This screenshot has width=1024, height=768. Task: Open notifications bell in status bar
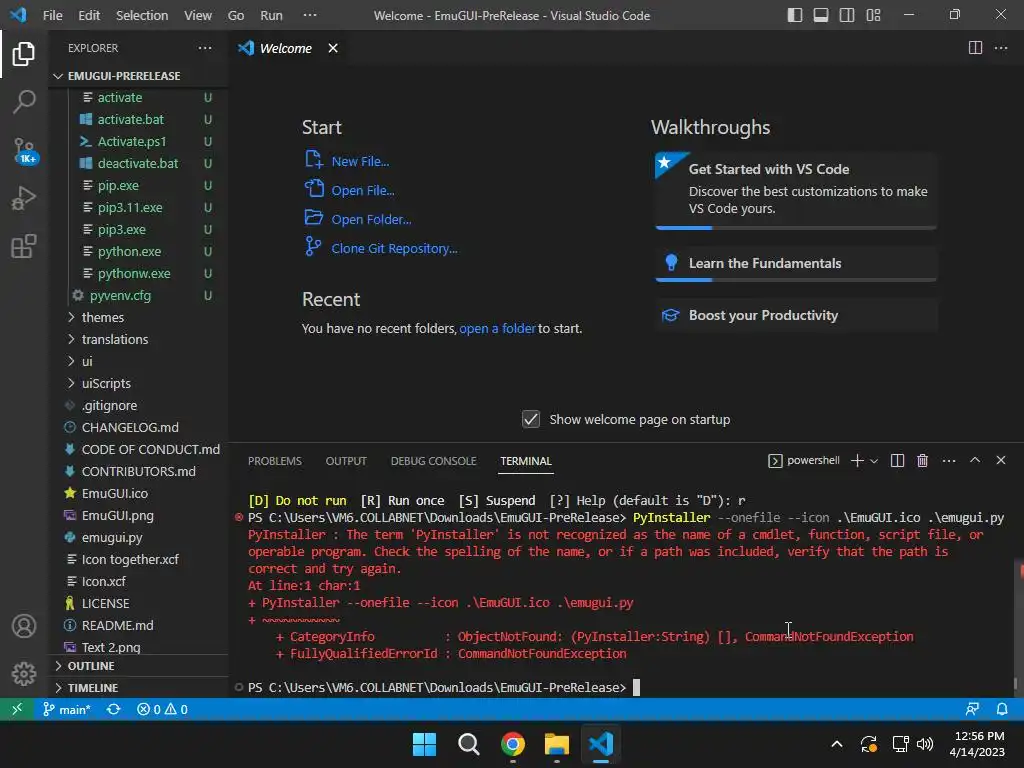(1002, 709)
